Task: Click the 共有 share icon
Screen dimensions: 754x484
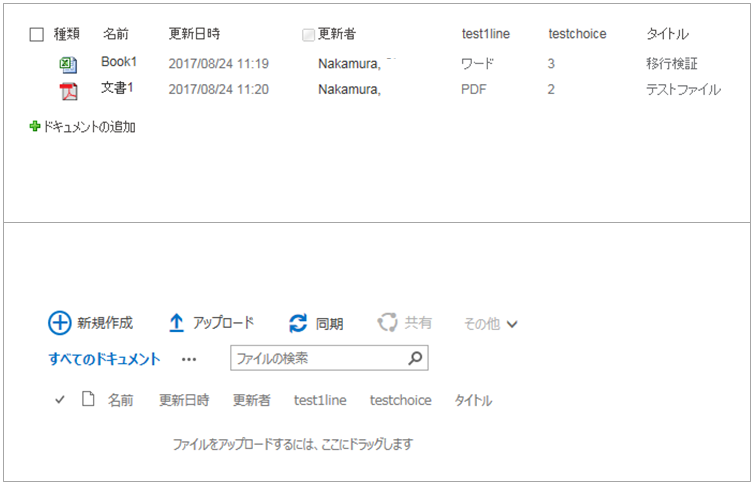Action: tap(387, 323)
